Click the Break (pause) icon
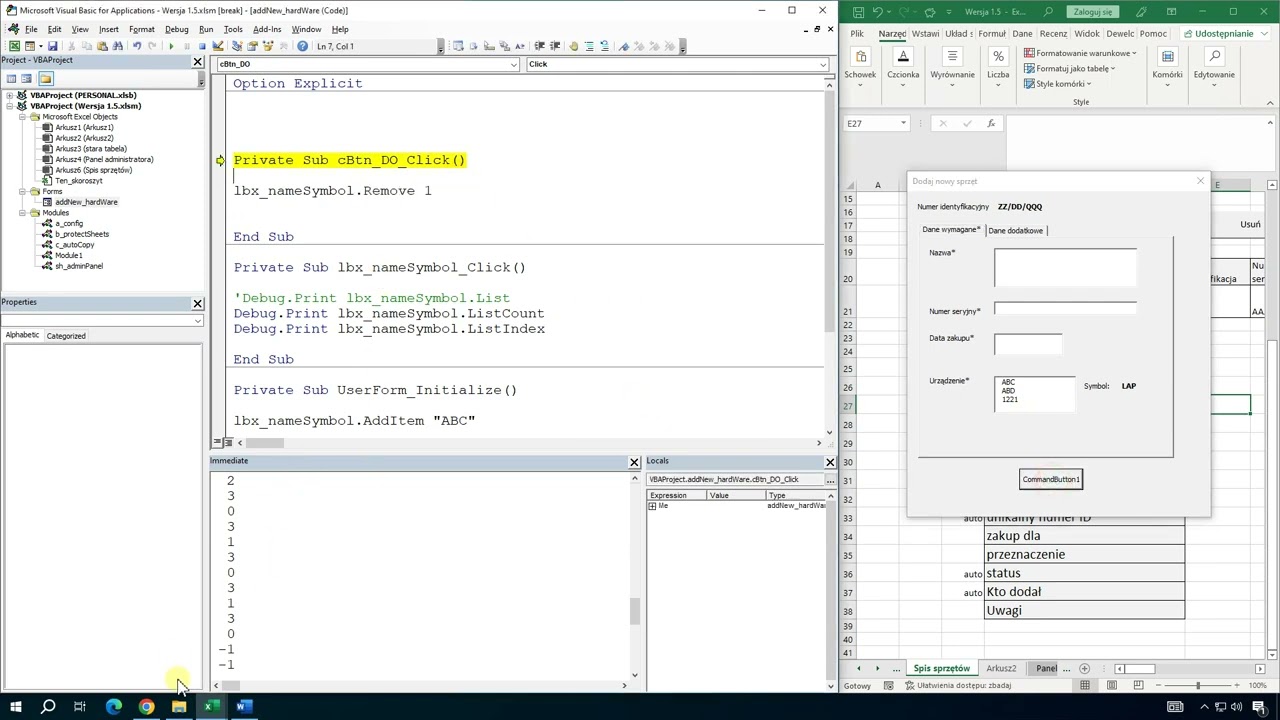Screen dimensions: 1280x720 [x=186, y=46]
